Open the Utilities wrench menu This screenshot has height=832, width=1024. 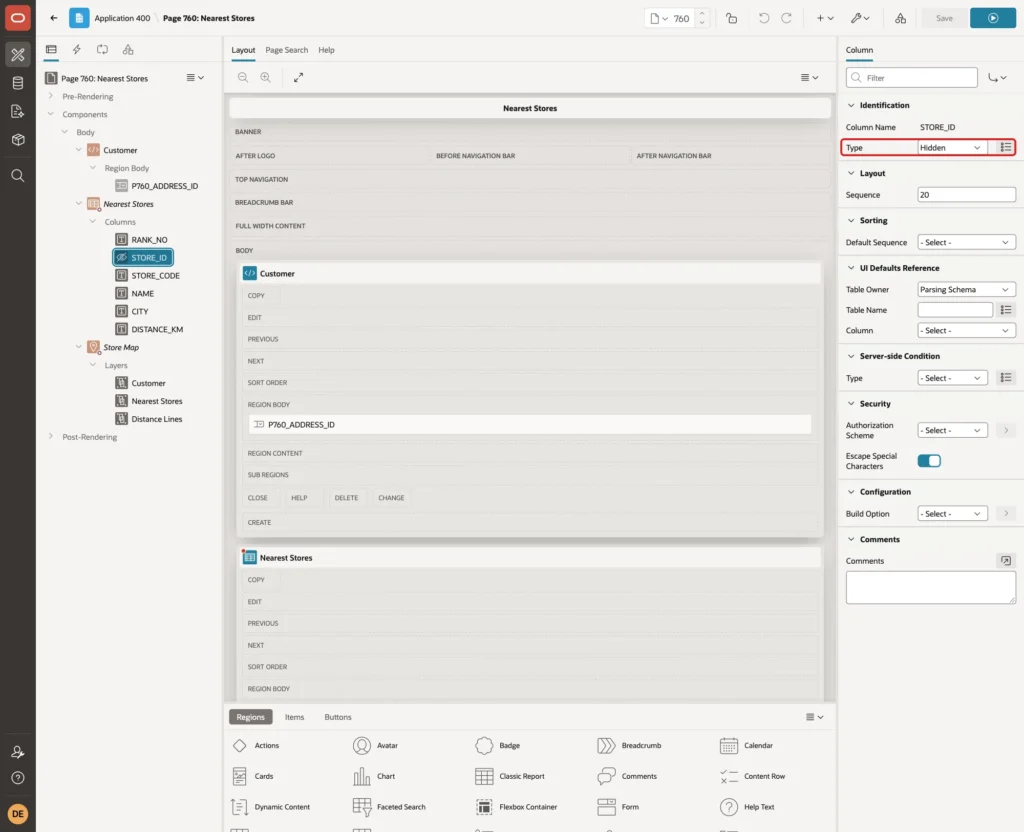(860, 18)
